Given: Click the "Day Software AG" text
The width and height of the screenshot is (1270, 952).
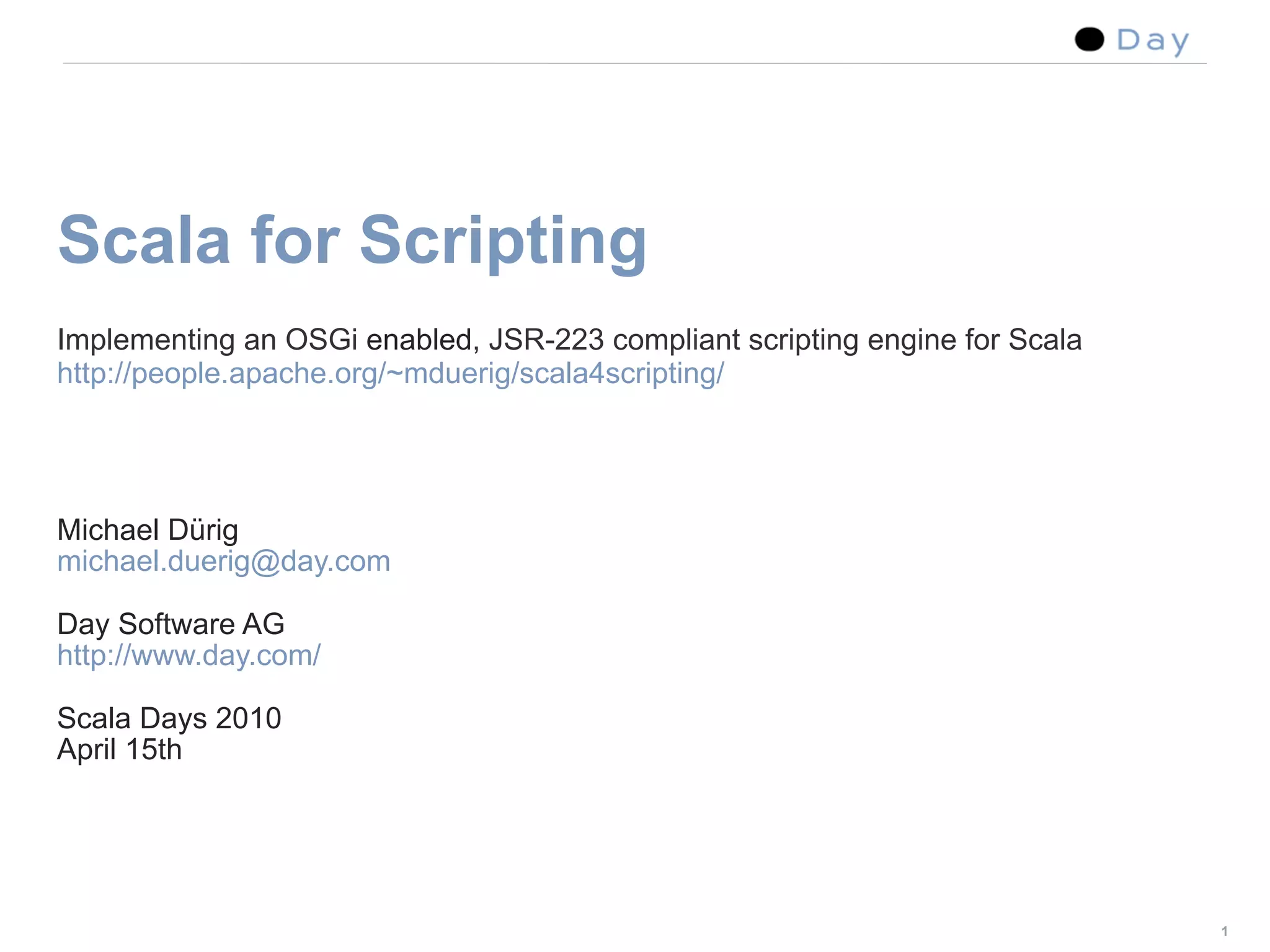Looking at the screenshot, I should (x=171, y=624).
